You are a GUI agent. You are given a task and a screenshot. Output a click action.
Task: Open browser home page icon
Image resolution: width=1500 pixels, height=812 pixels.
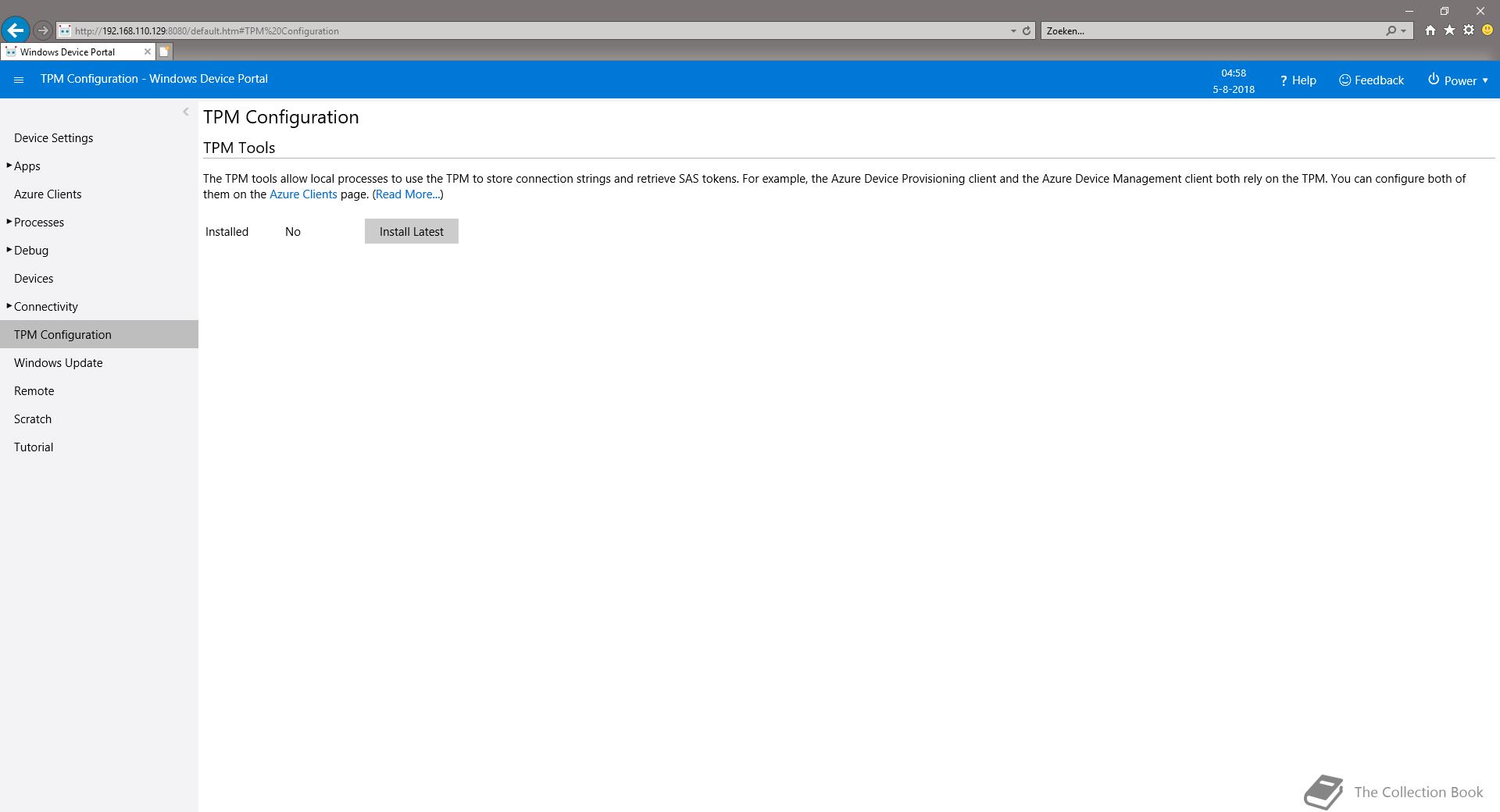coord(1430,30)
